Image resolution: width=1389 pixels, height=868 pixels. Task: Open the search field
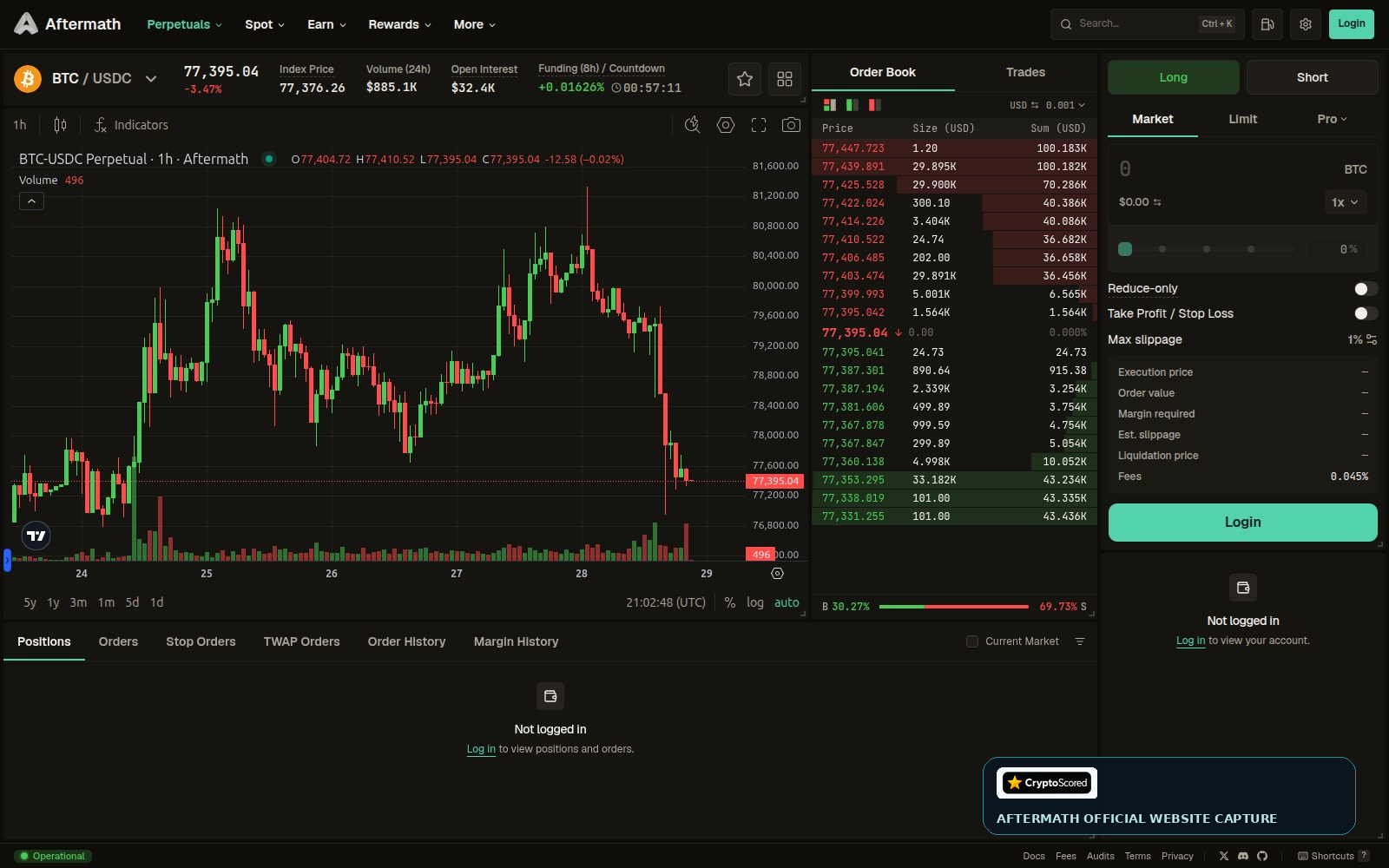pos(1147,24)
